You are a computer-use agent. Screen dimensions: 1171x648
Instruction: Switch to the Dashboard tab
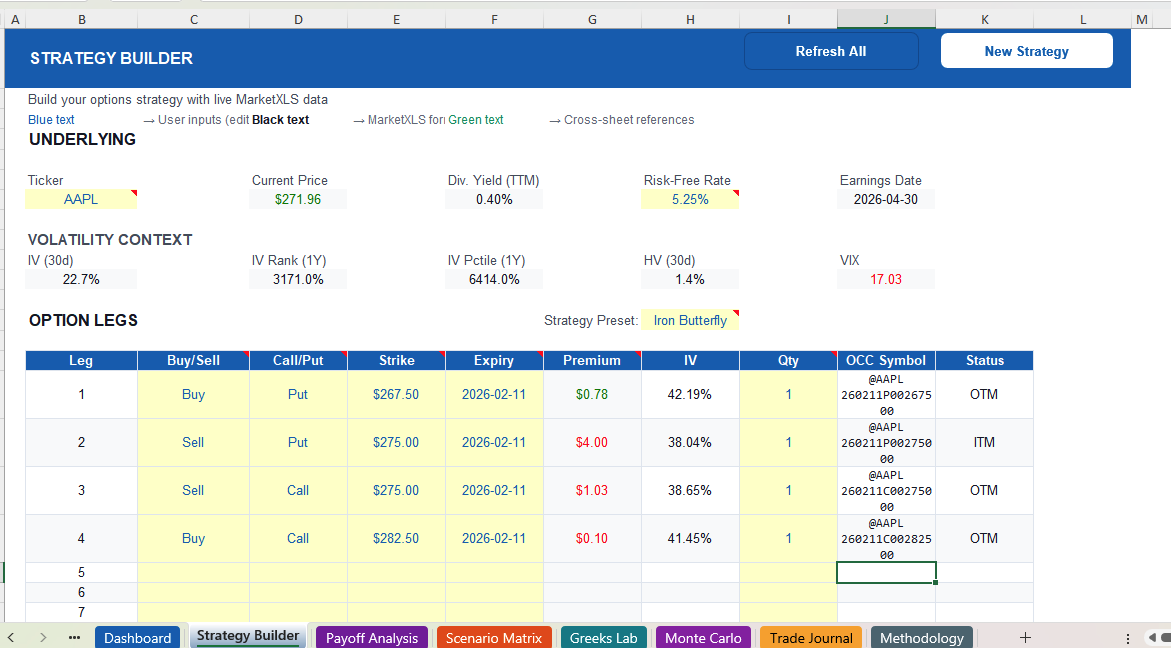pos(137,637)
